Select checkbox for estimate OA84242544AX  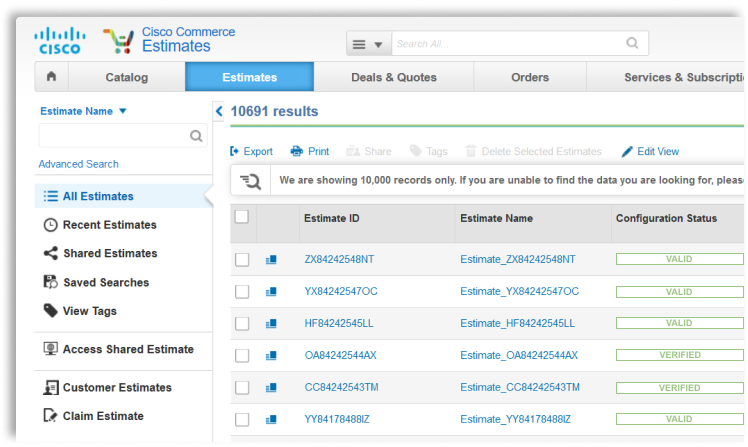click(x=242, y=356)
